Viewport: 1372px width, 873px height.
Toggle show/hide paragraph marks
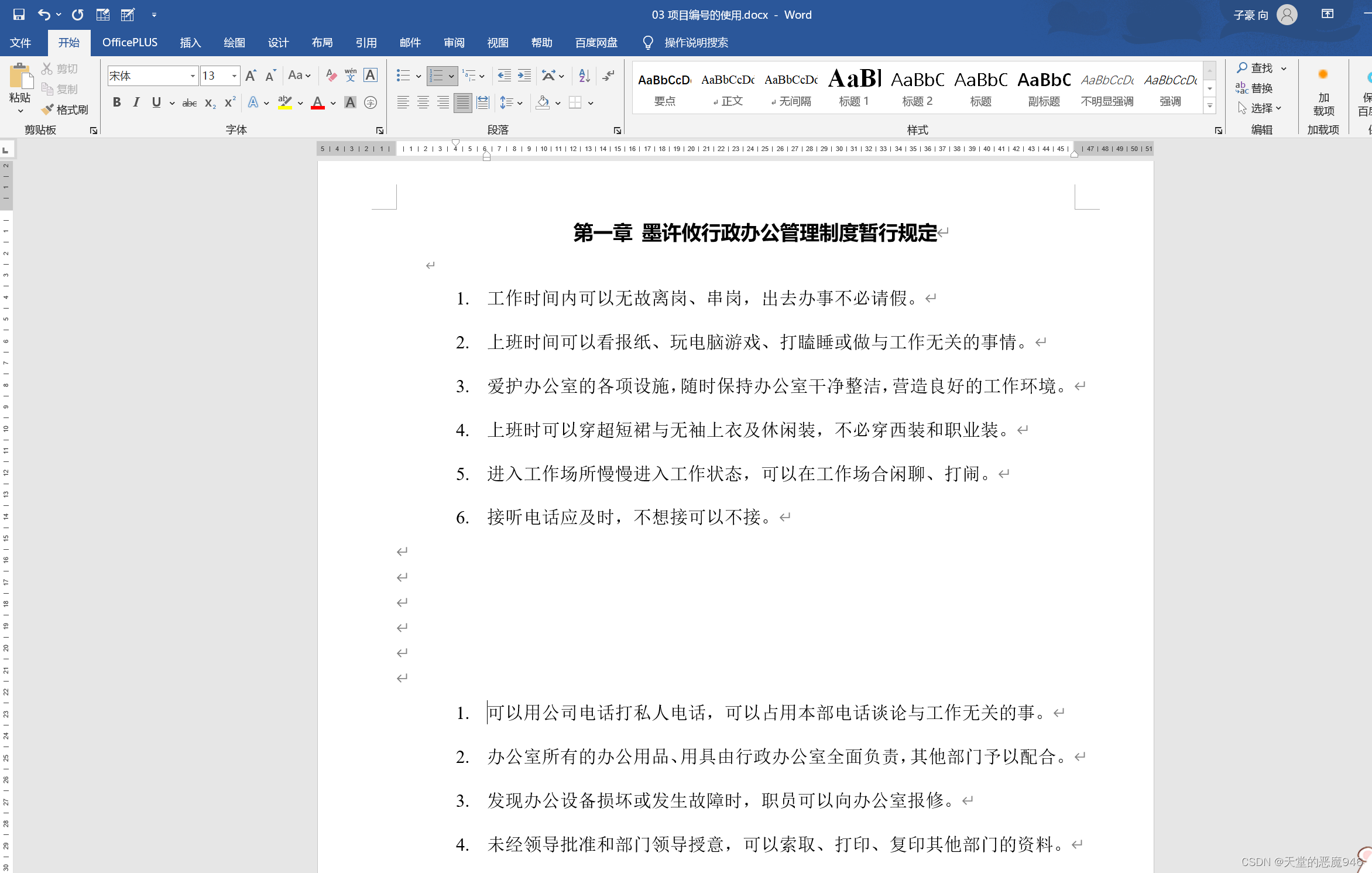[609, 76]
